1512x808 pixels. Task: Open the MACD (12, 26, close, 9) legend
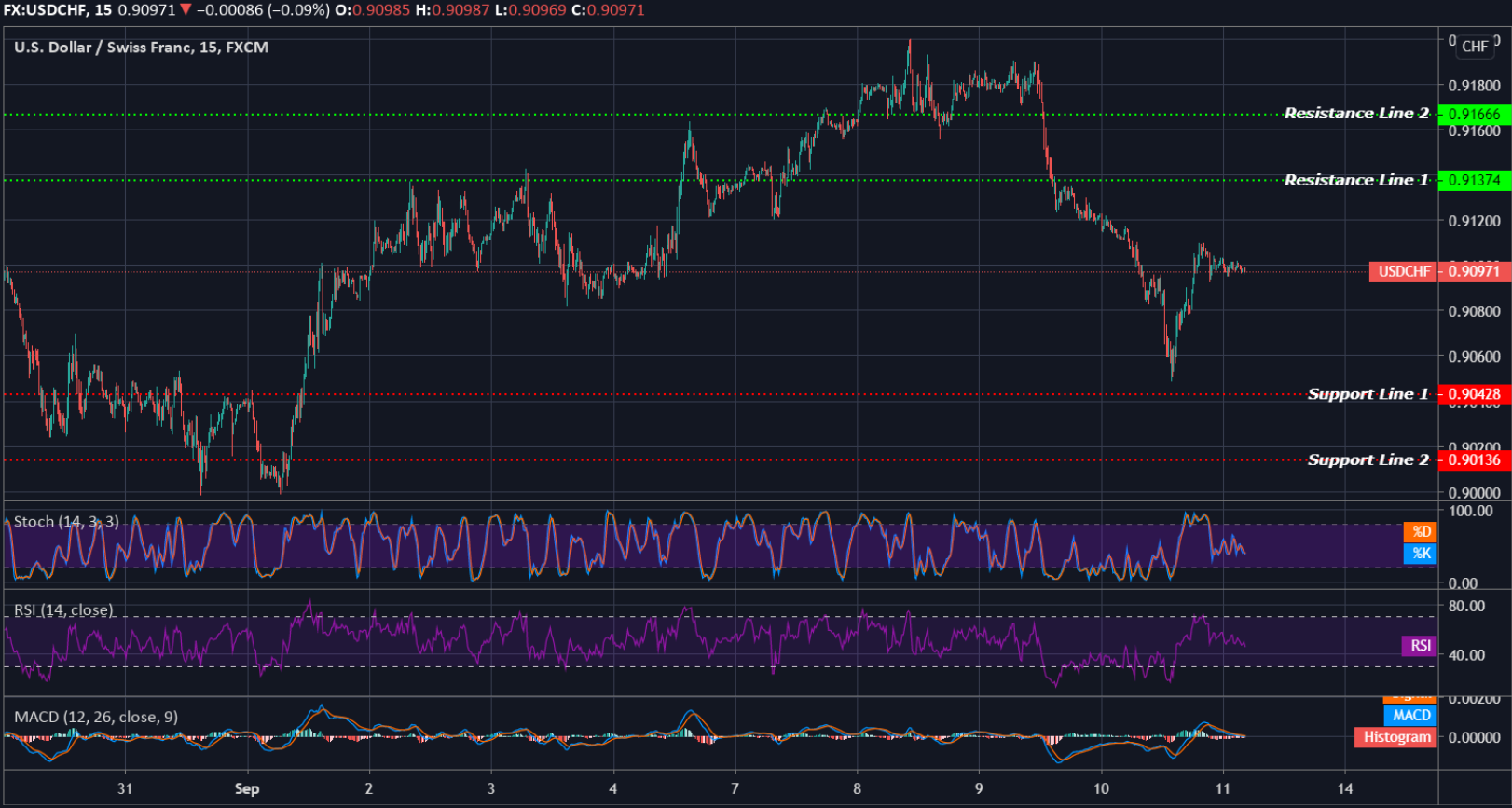click(96, 717)
